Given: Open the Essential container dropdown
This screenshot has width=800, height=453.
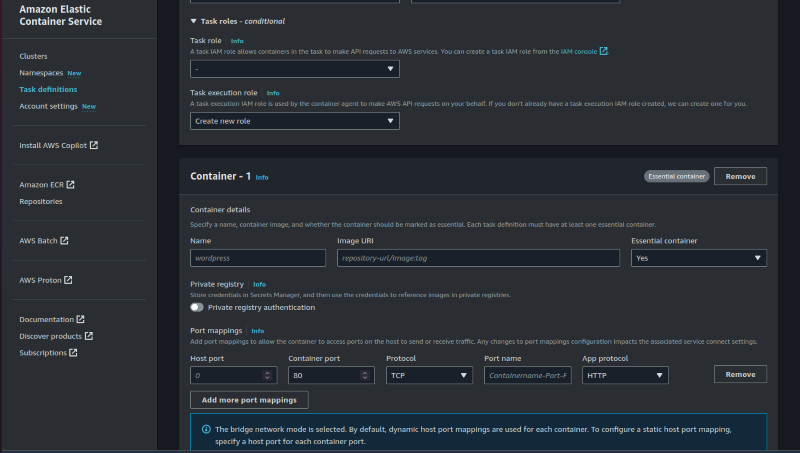Looking at the screenshot, I should click(x=698, y=258).
